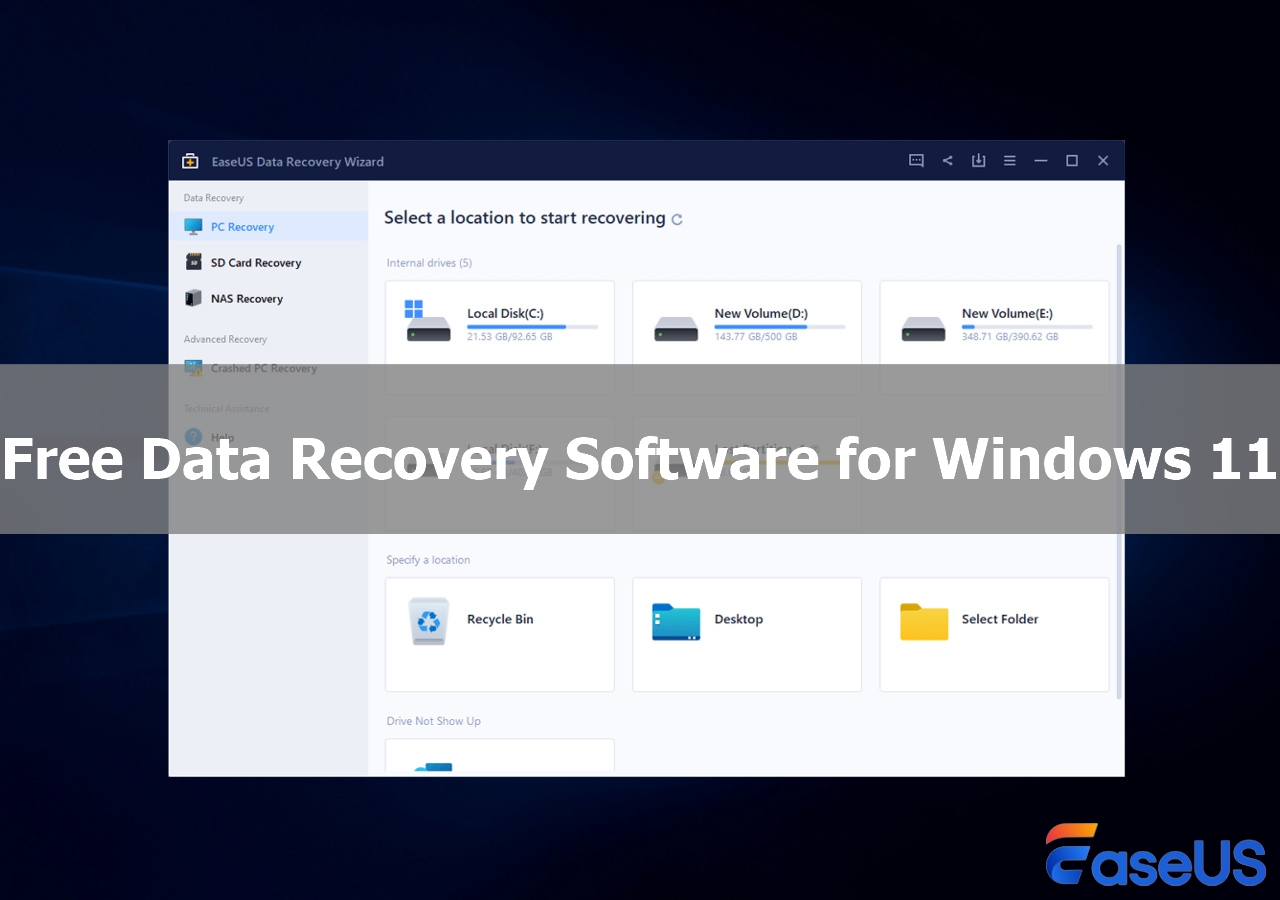Click the 'EaseUS Data Recovery Wizard' window title
Viewport: 1280px width, 900px height.
click(x=297, y=161)
